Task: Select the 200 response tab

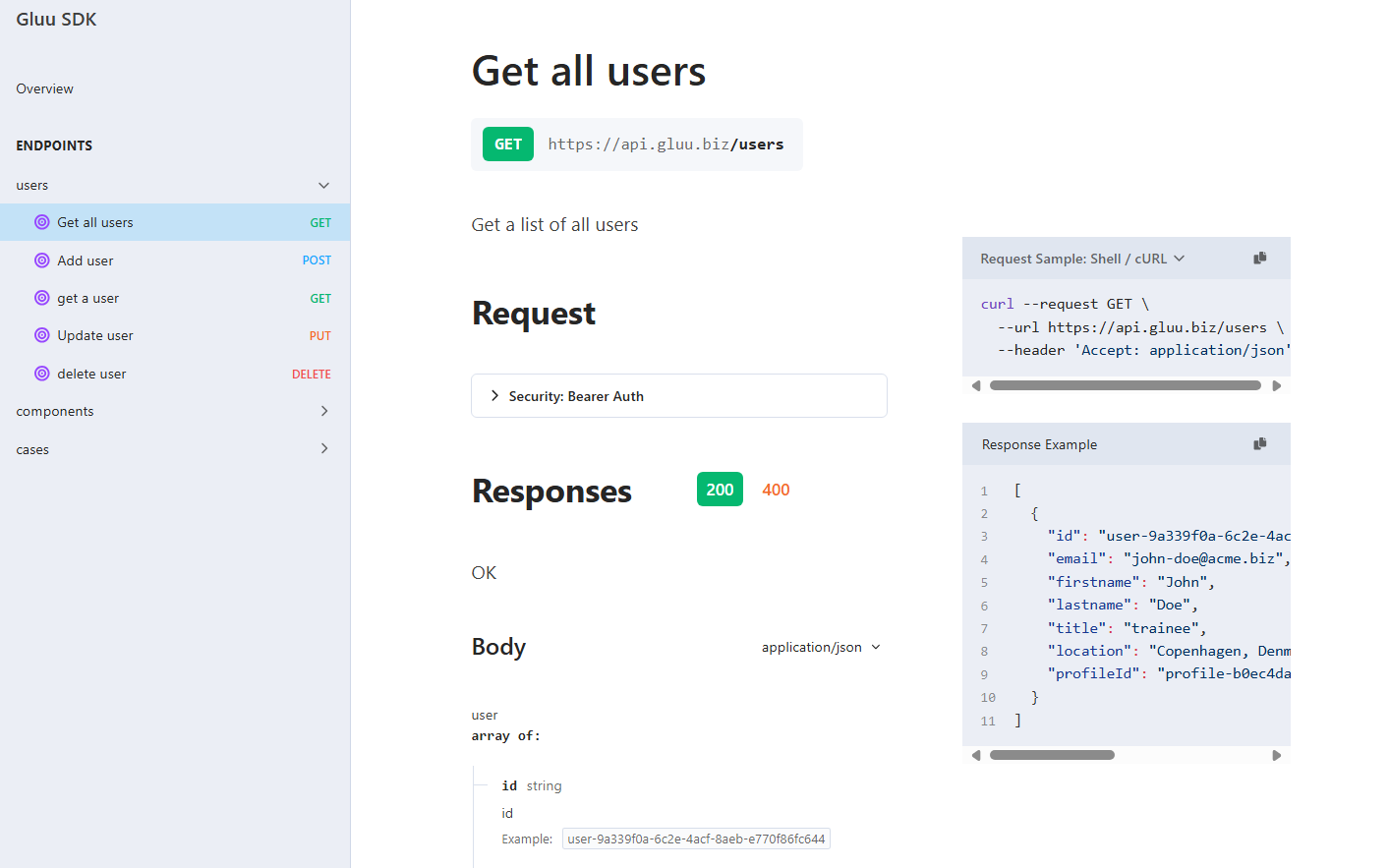Action: point(720,490)
